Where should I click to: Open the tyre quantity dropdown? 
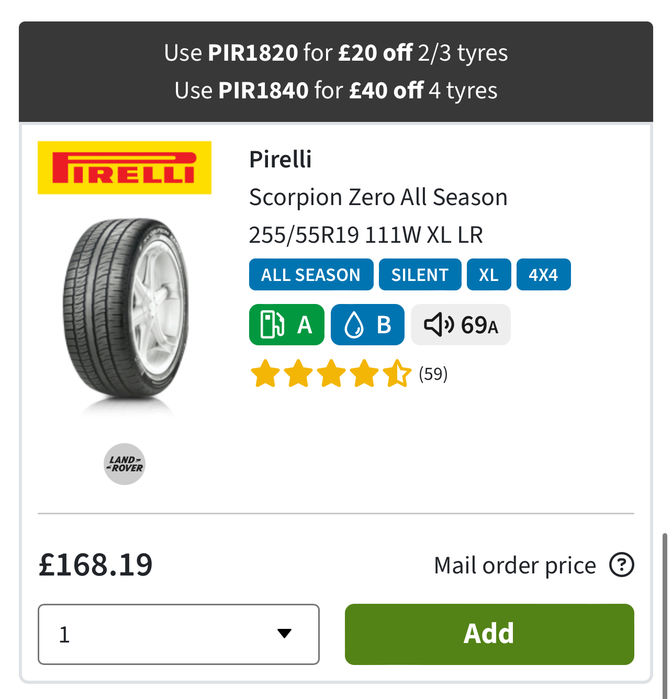pos(179,634)
